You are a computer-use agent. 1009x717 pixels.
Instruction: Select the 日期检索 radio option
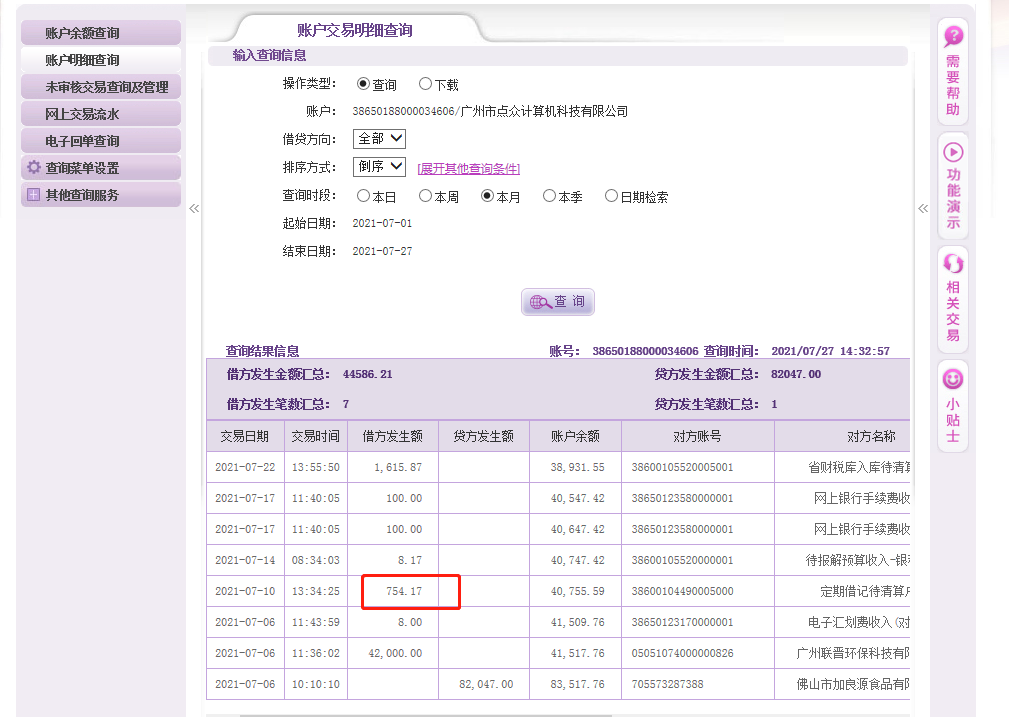tap(612, 197)
